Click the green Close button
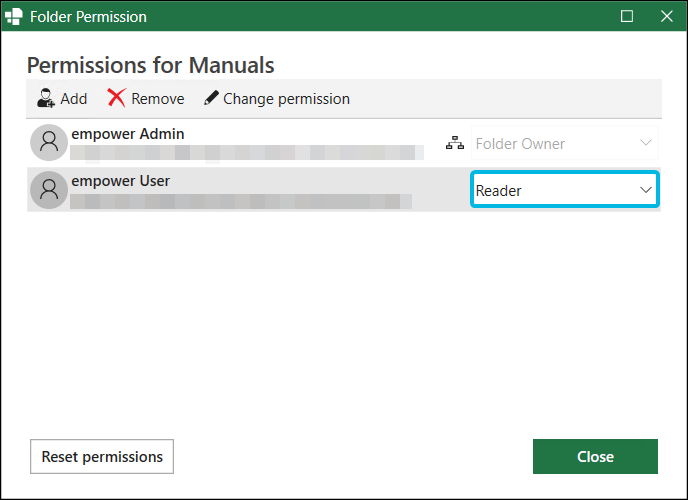 click(x=595, y=457)
